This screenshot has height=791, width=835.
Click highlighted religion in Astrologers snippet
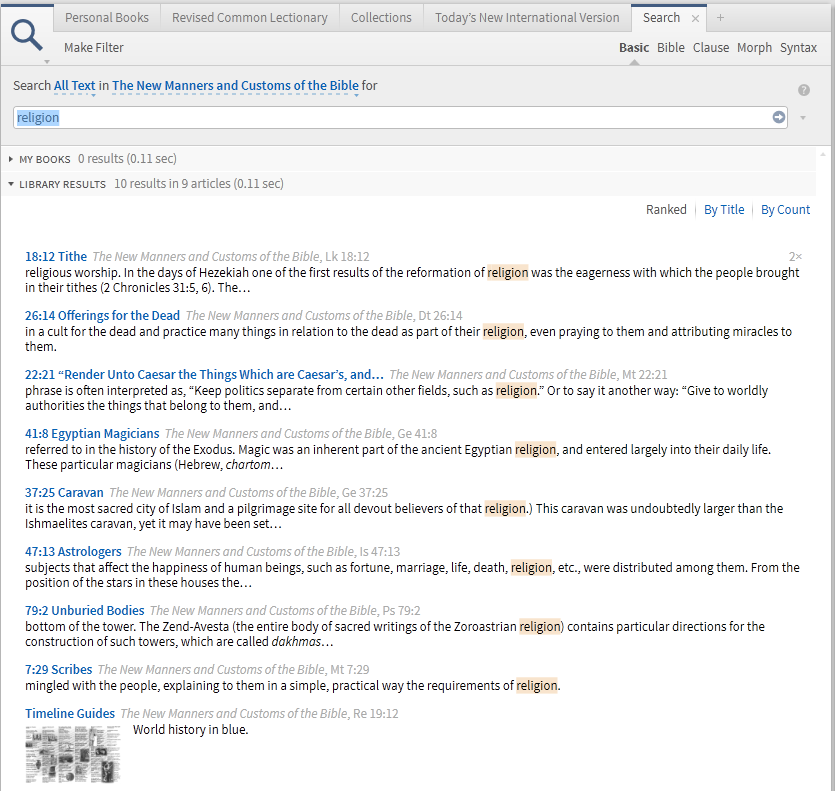(x=531, y=568)
